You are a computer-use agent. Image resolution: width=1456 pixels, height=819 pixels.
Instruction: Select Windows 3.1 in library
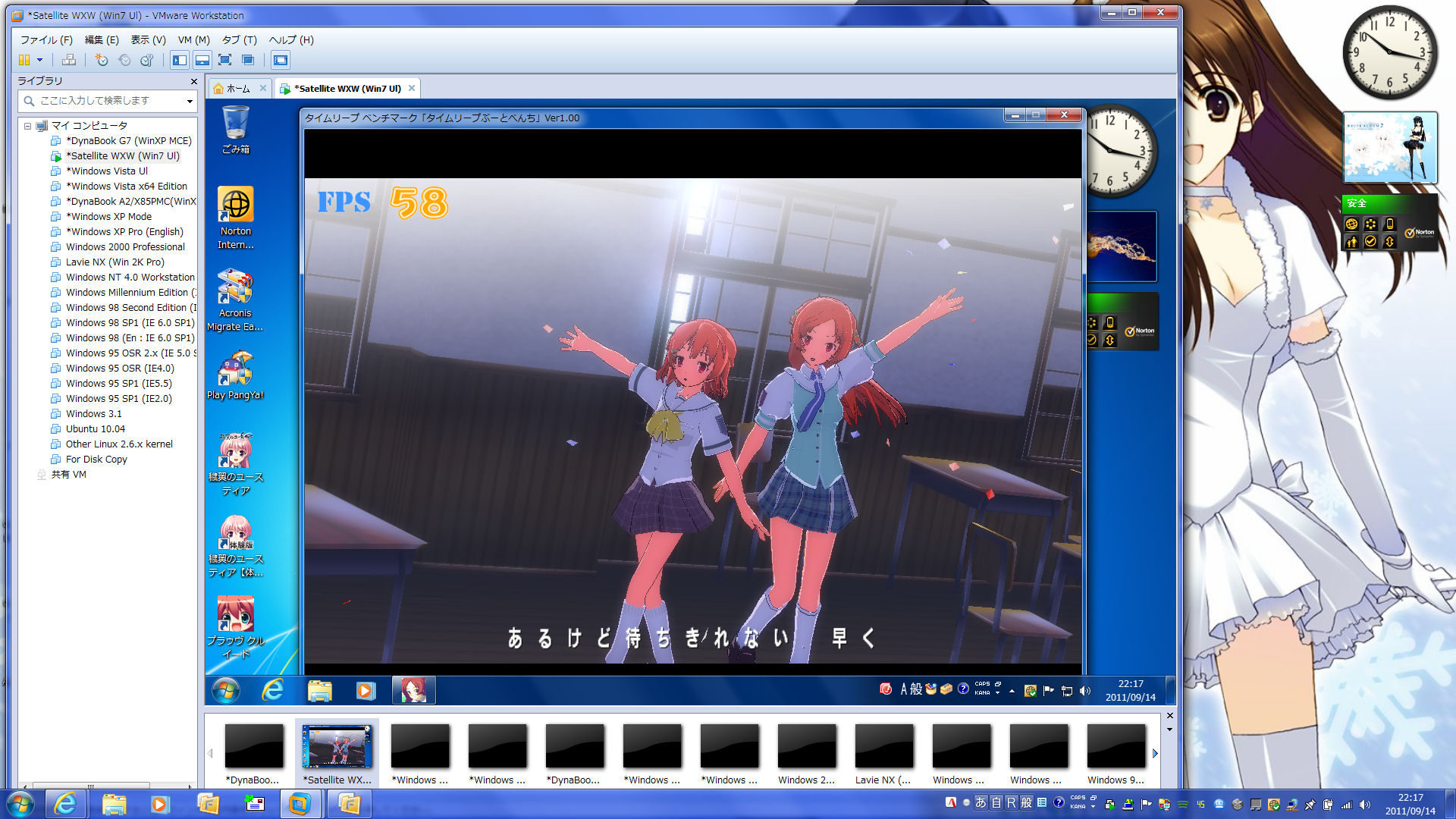click(93, 413)
